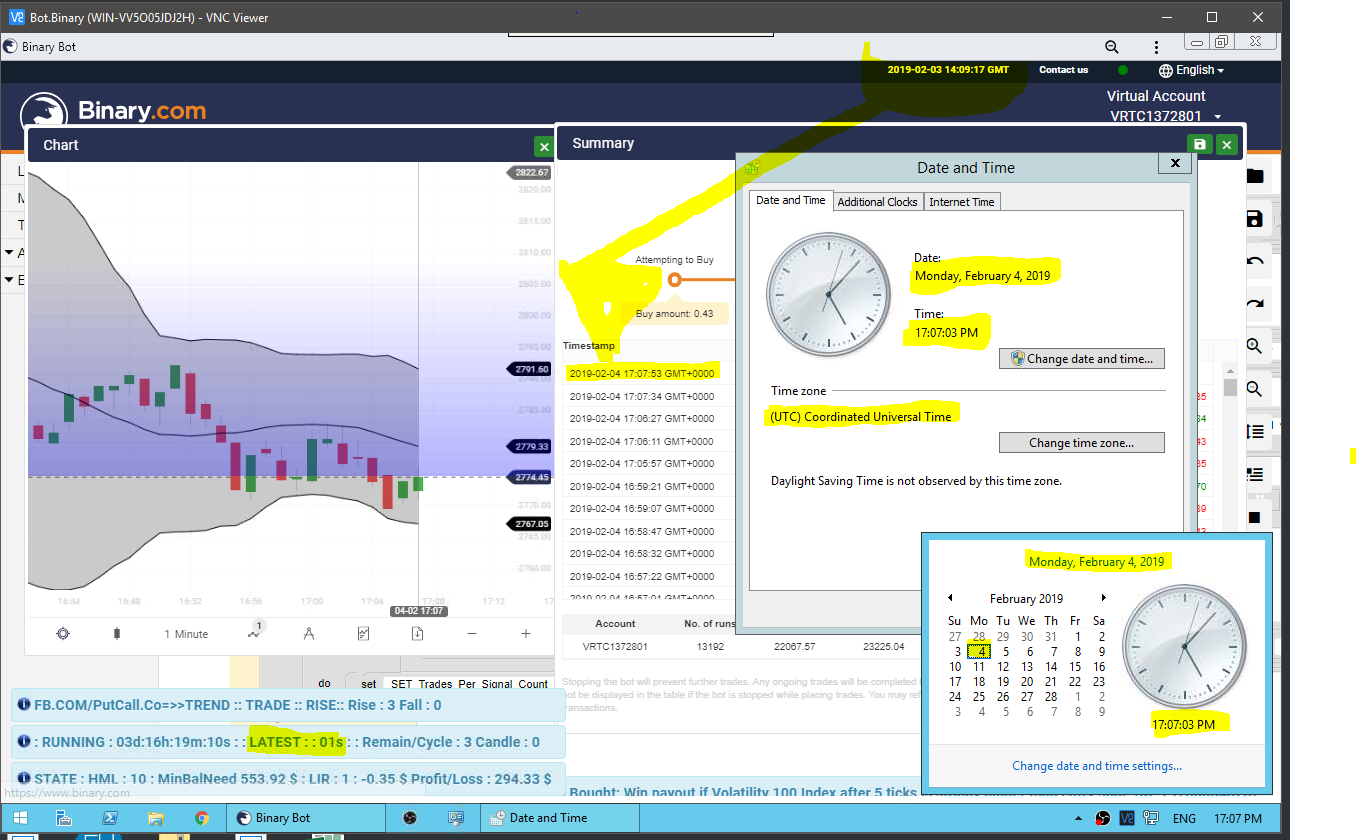1356x840 pixels.
Task: Launch PowerShell from the taskbar
Action: [x=111, y=818]
